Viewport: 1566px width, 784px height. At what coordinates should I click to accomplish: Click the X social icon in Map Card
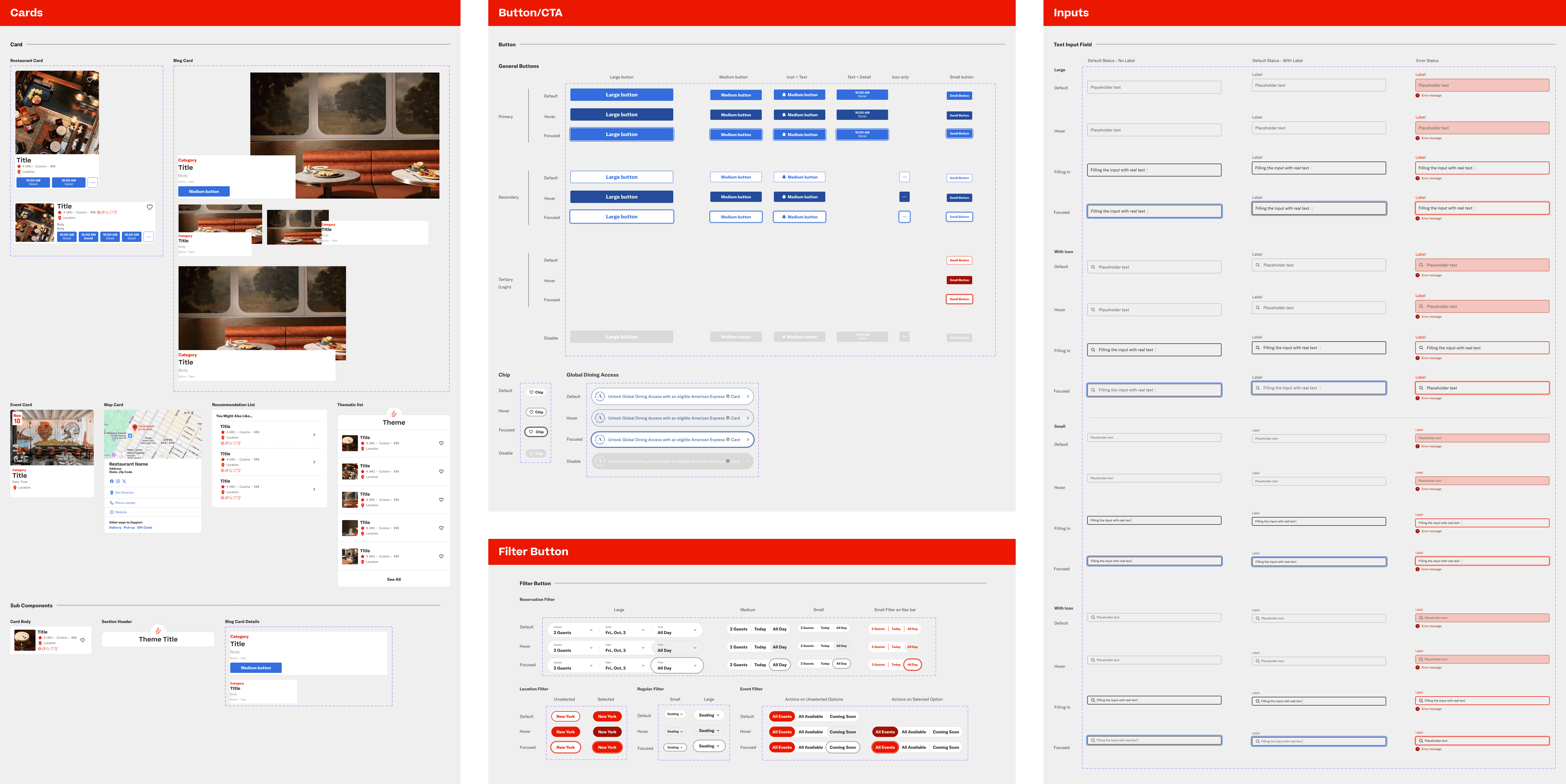[124, 481]
